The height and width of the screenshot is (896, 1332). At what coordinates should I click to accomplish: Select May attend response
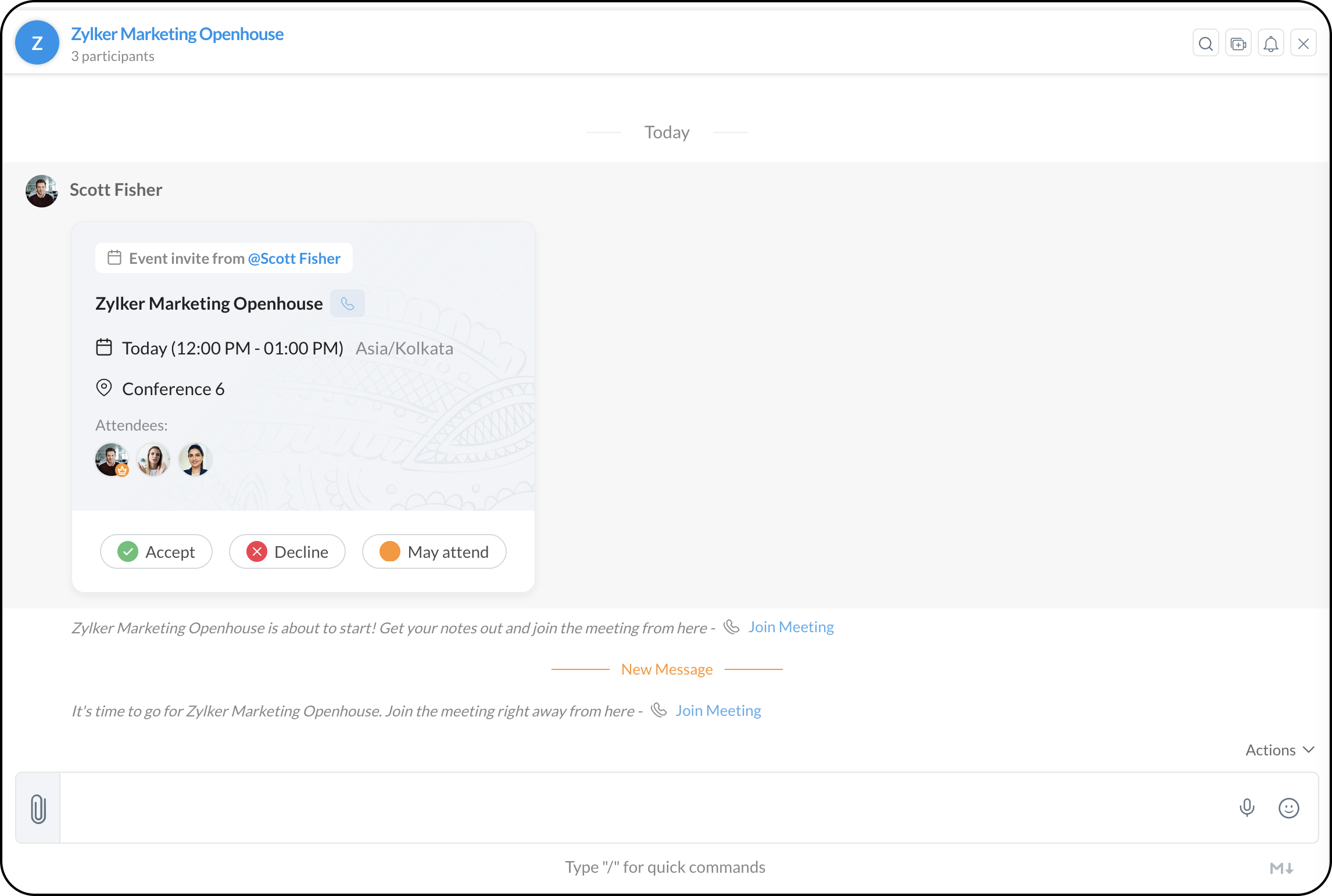[434, 551]
